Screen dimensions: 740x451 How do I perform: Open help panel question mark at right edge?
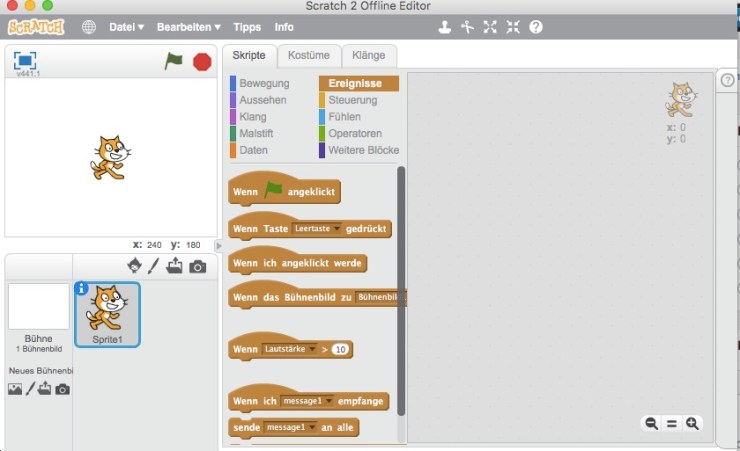pos(727,80)
